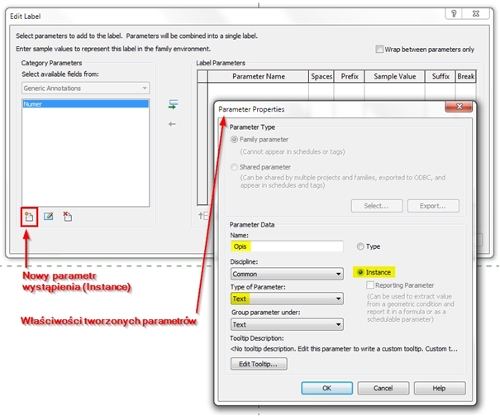Image resolution: width=500 pixels, height=416 pixels.
Task: Select the Instance radio button
Action: pyautogui.click(x=360, y=272)
